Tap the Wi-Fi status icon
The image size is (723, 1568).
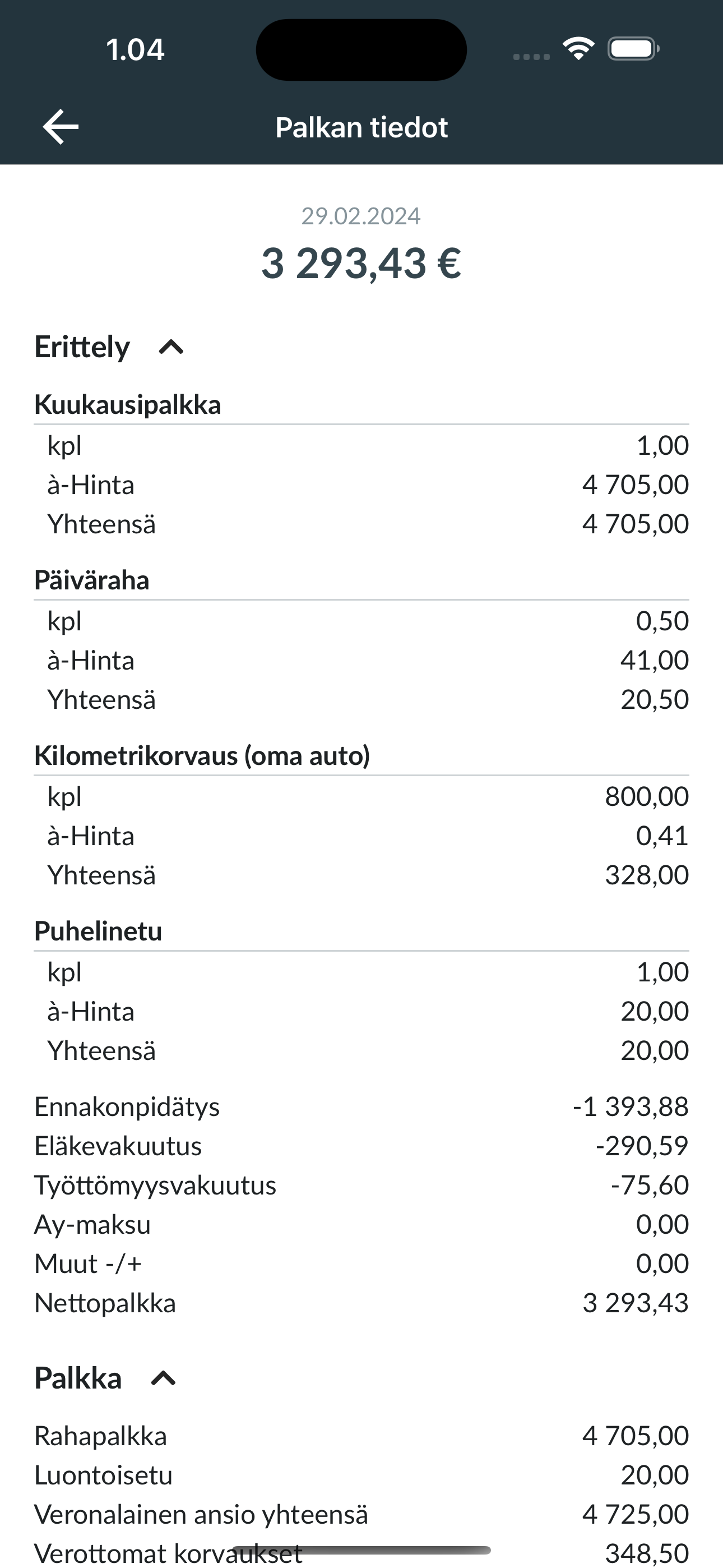click(x=578, y=49)
